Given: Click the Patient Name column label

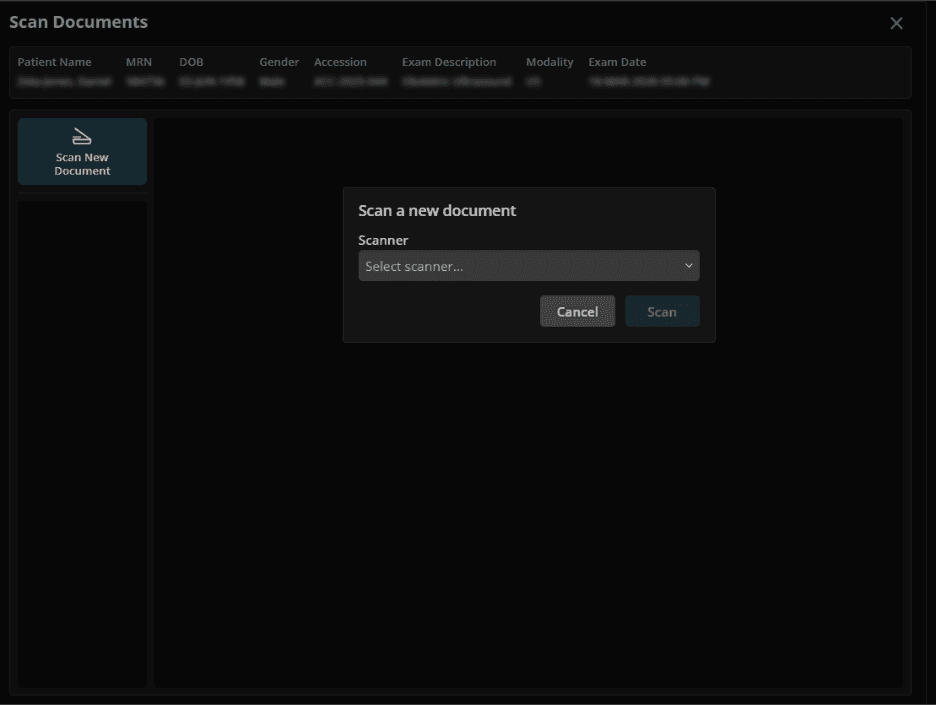Looking at the screenshot, I should tap(54, 62).
